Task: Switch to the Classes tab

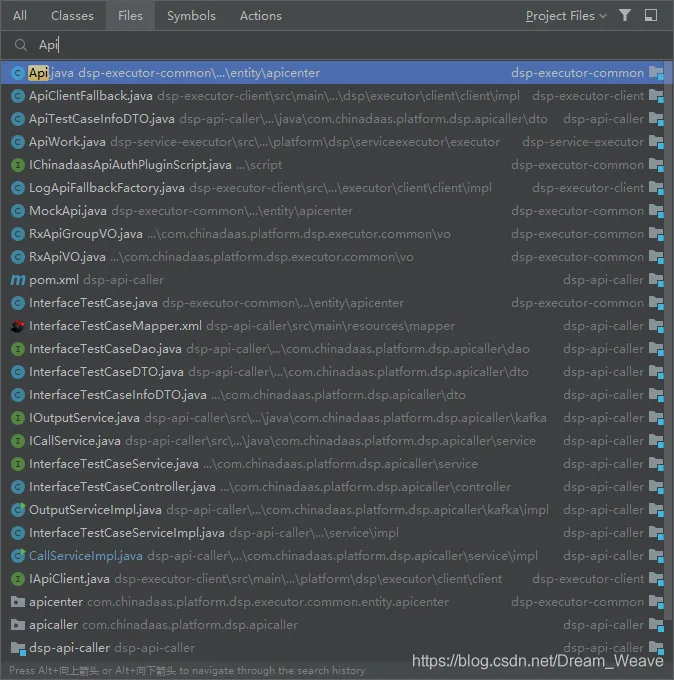Action: click(x=72, y=16)
